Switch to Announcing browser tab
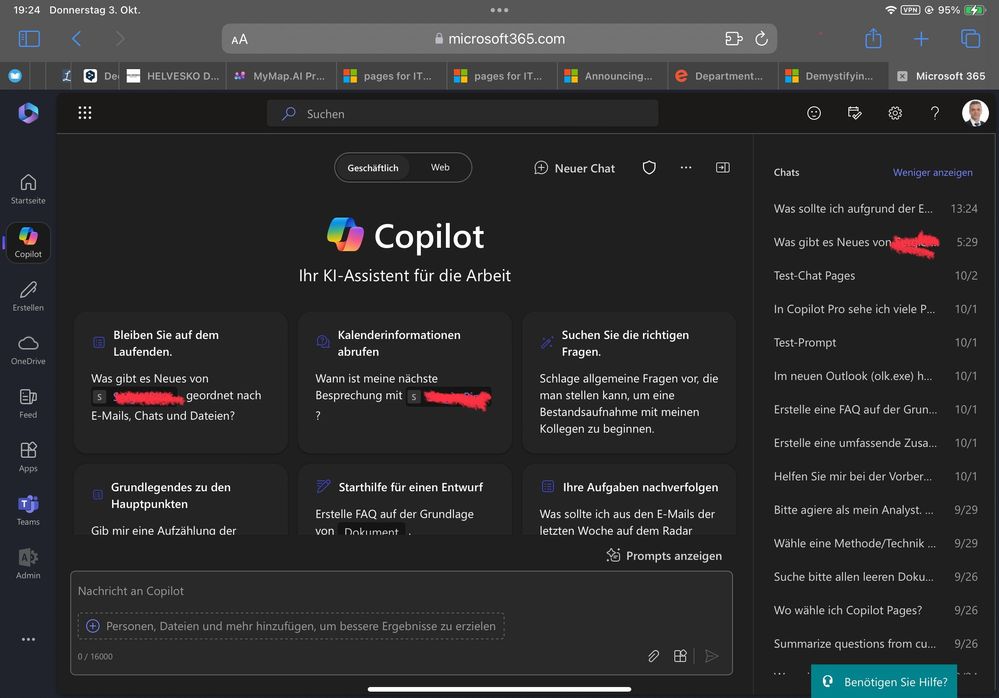 [612, 76]
